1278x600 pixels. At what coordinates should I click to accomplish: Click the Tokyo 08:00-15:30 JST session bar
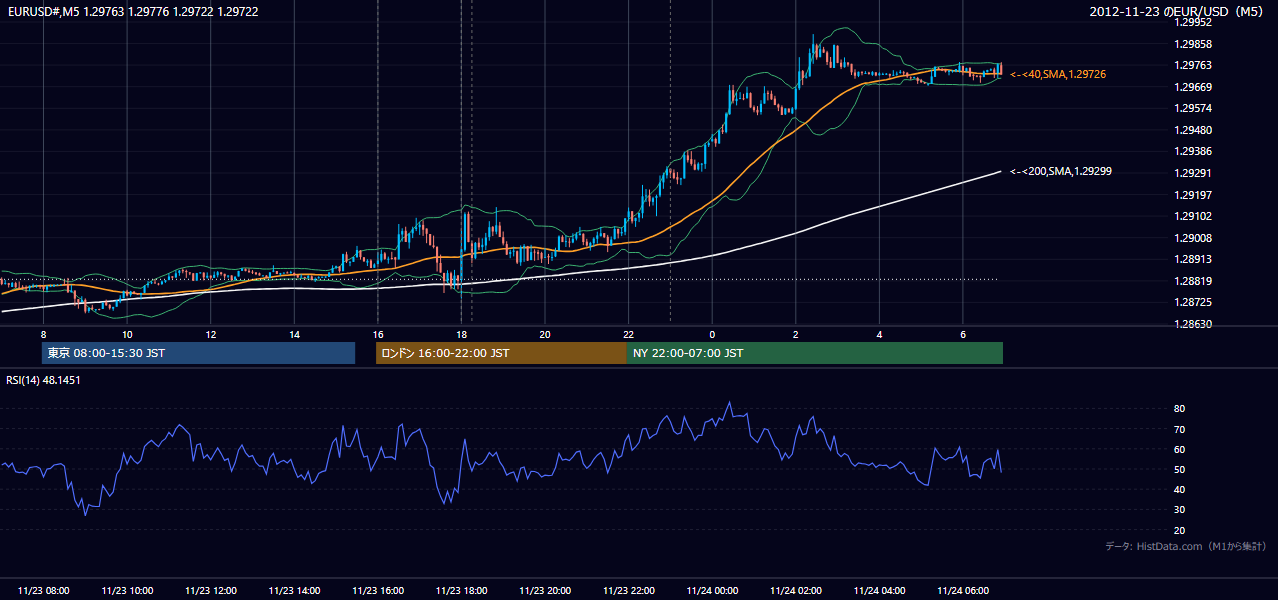point(198,353)
